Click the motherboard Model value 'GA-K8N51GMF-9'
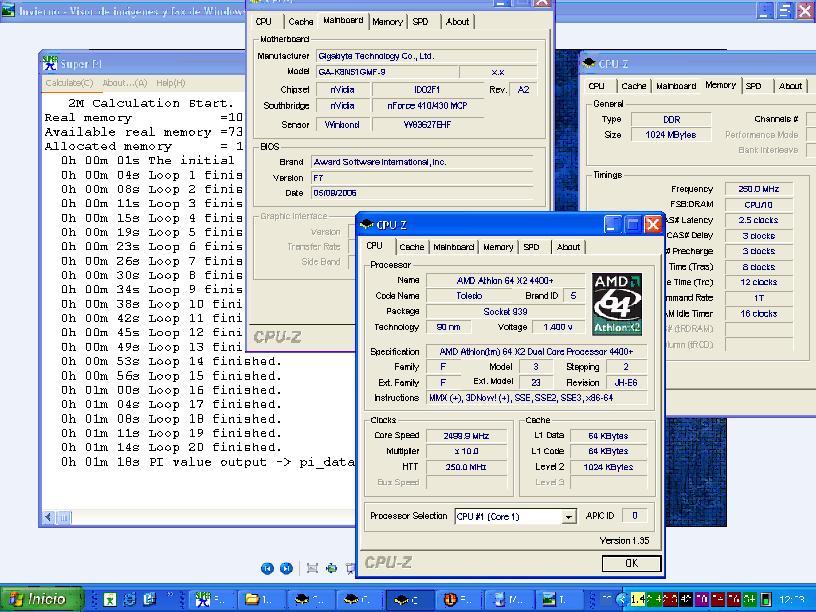Viewport: 816px width, 612px height. click(x=387, y=72)
